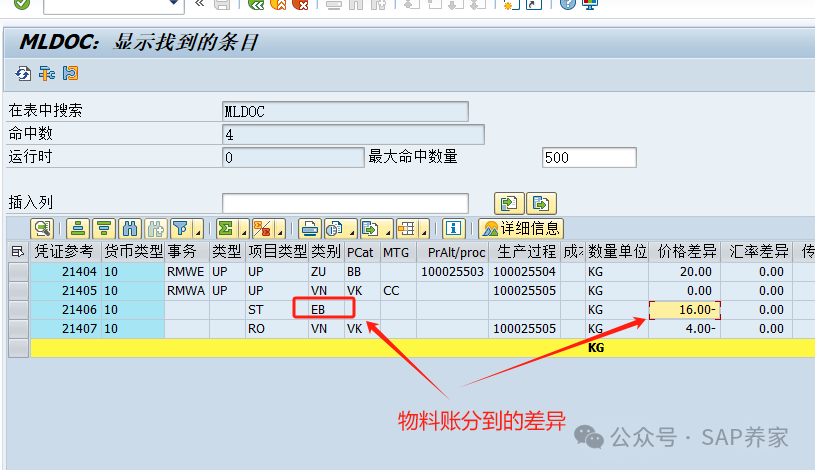Click the green checkmark Enter icon
The height and width of the screenshot is (470, 815).
[22, 4]
